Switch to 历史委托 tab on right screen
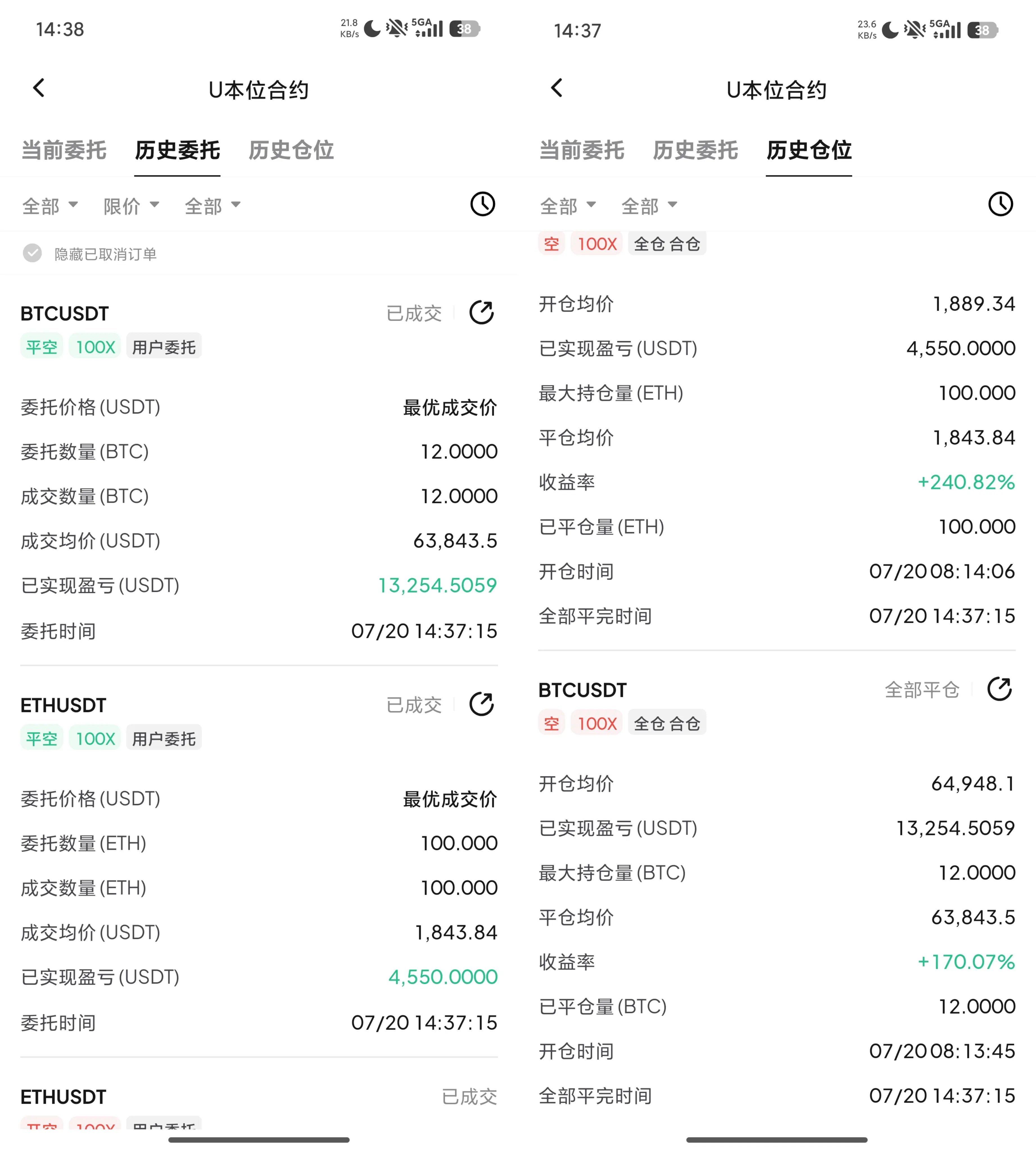Viewport: 1036px width, 1151px height. 695,150
